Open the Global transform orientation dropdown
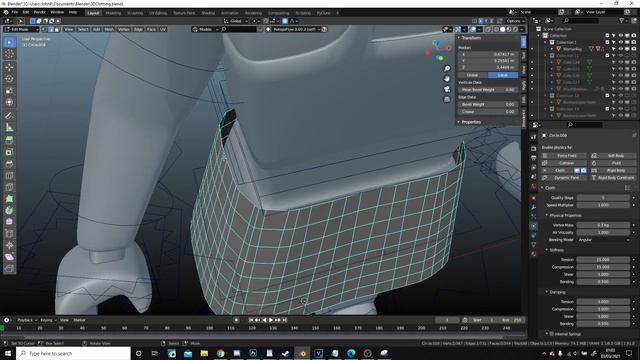The image size is (640, 360). 236,21
